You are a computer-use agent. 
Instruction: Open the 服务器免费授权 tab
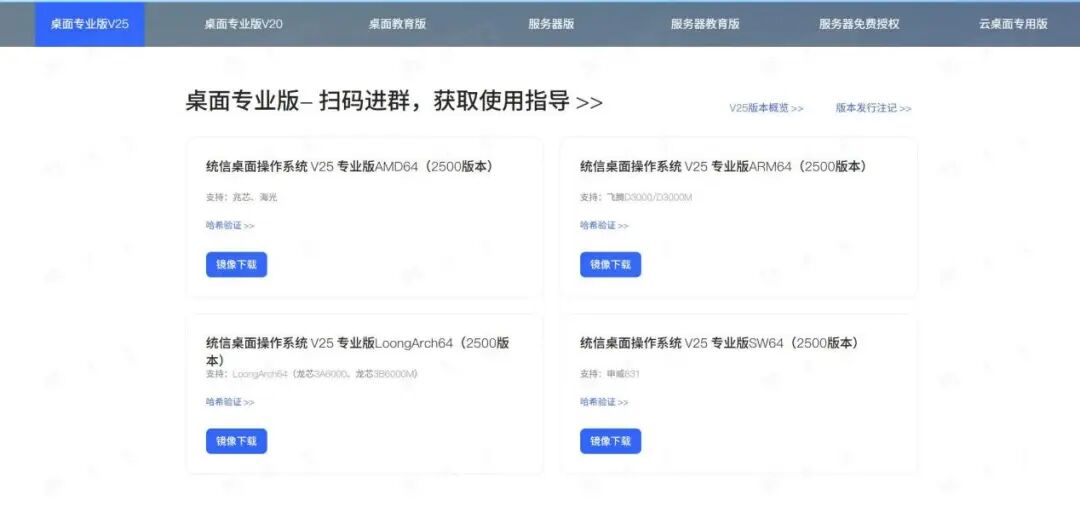[859, 24]
